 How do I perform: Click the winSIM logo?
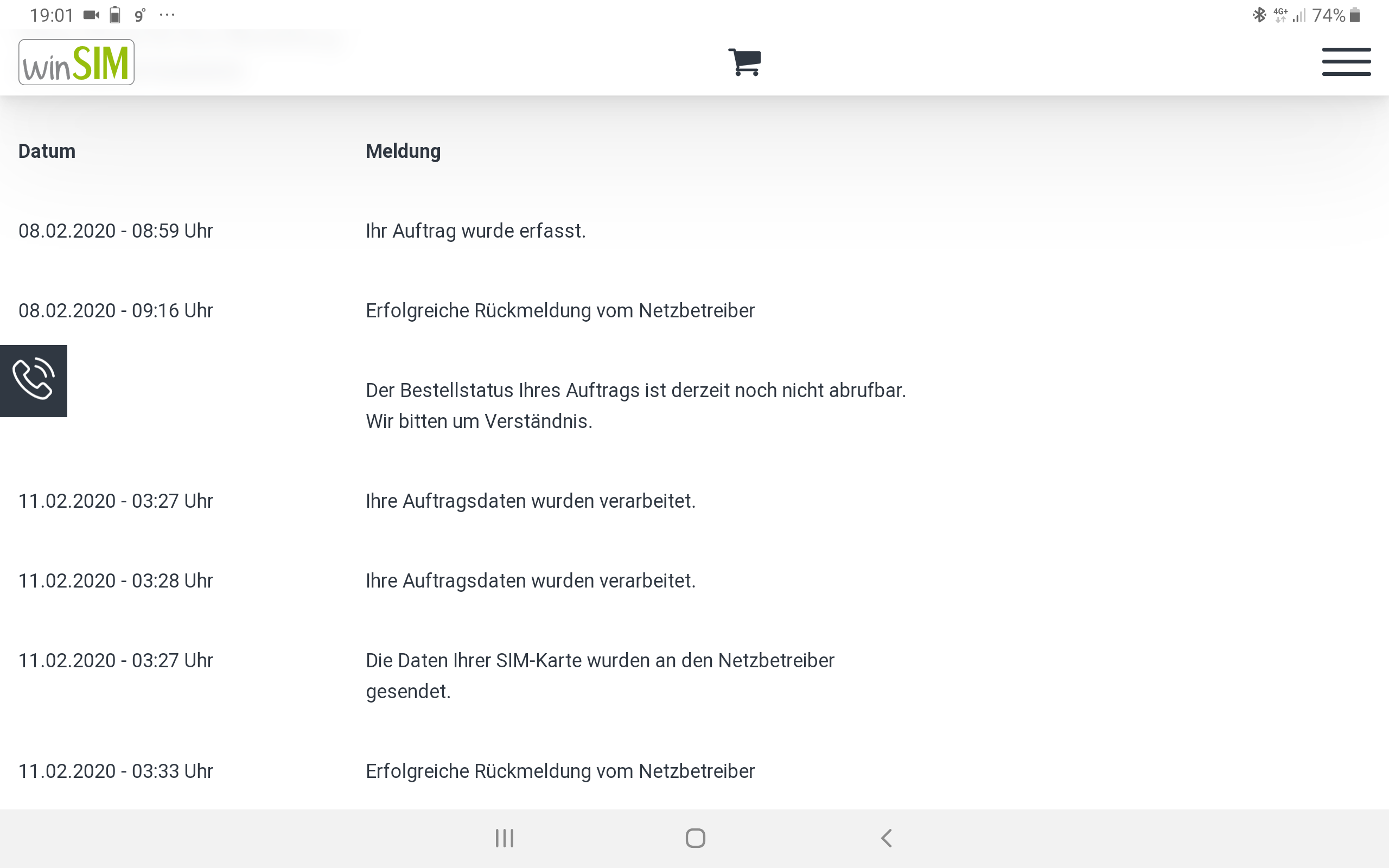tap(77, 61)
